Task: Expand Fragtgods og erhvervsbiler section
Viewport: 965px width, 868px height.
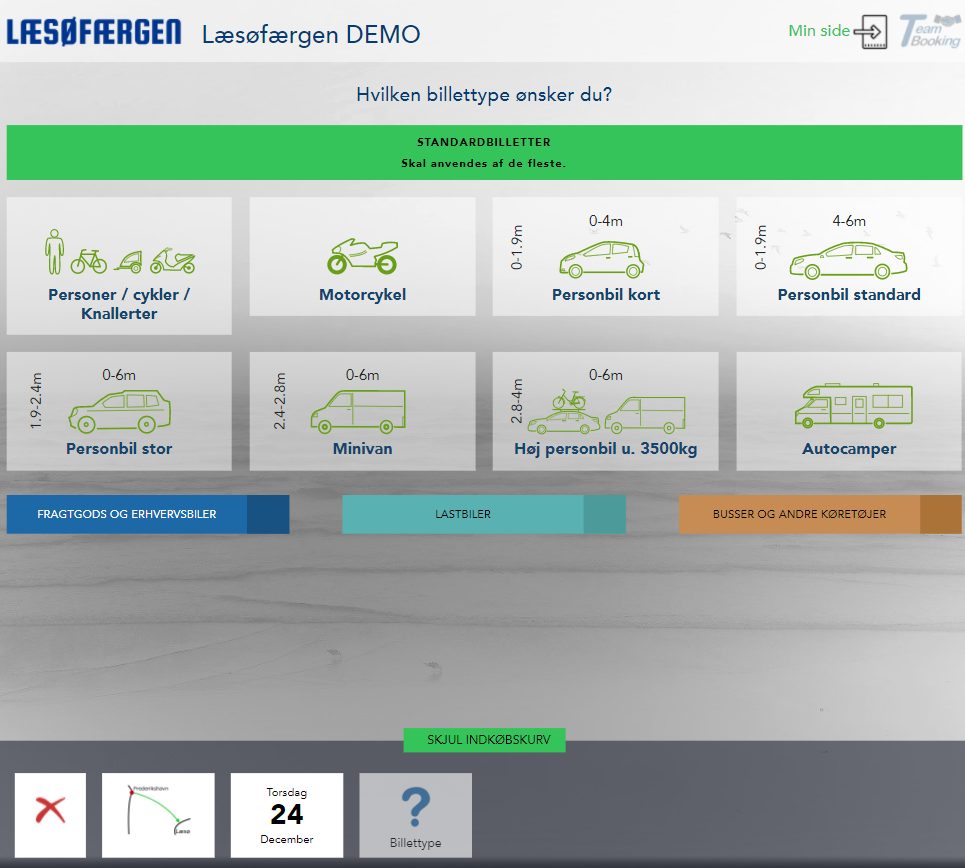Action: tap(147, 514)
